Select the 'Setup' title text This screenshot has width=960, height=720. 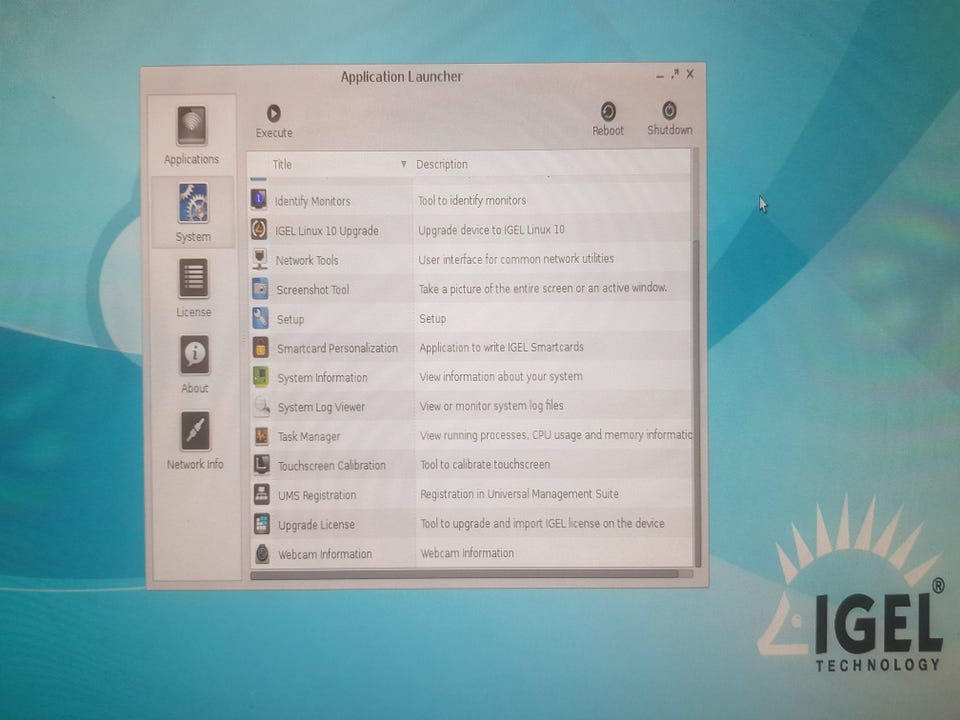point(290,319)
